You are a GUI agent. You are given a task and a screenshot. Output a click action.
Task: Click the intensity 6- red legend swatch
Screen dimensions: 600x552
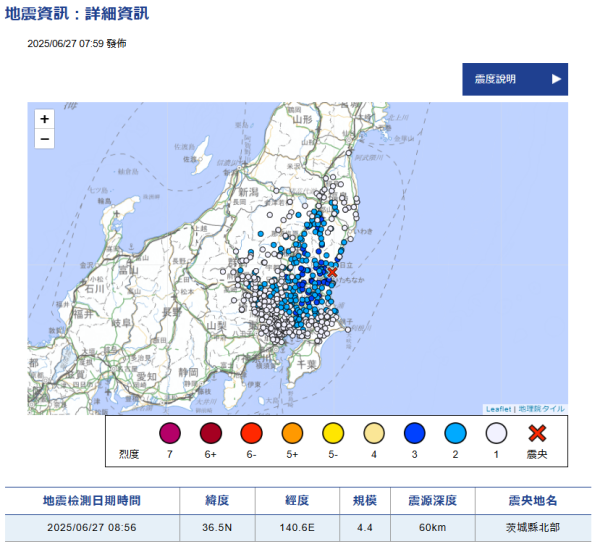click(x=251, y=433)
